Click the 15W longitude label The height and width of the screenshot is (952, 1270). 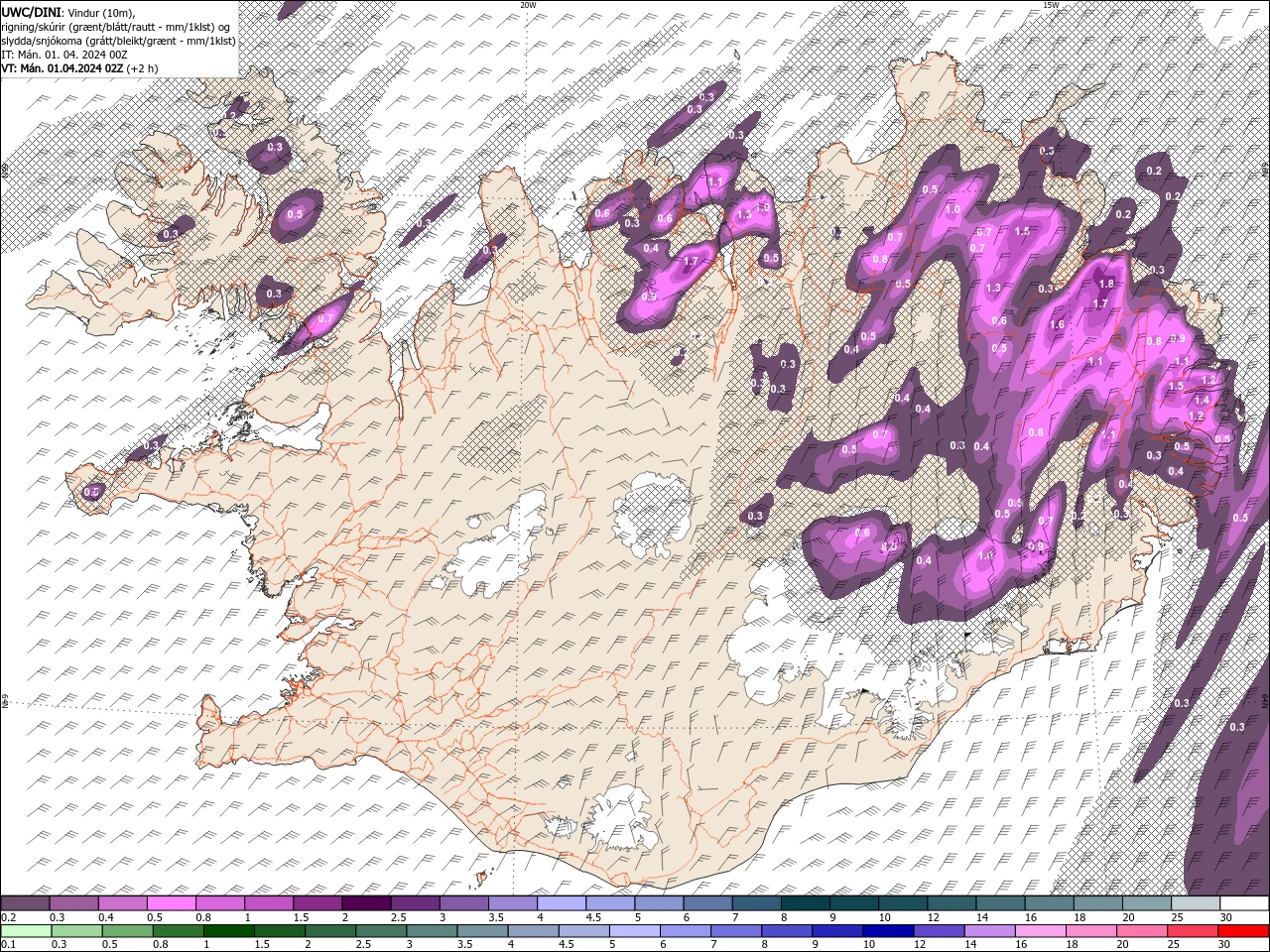tap(1051, 5)
